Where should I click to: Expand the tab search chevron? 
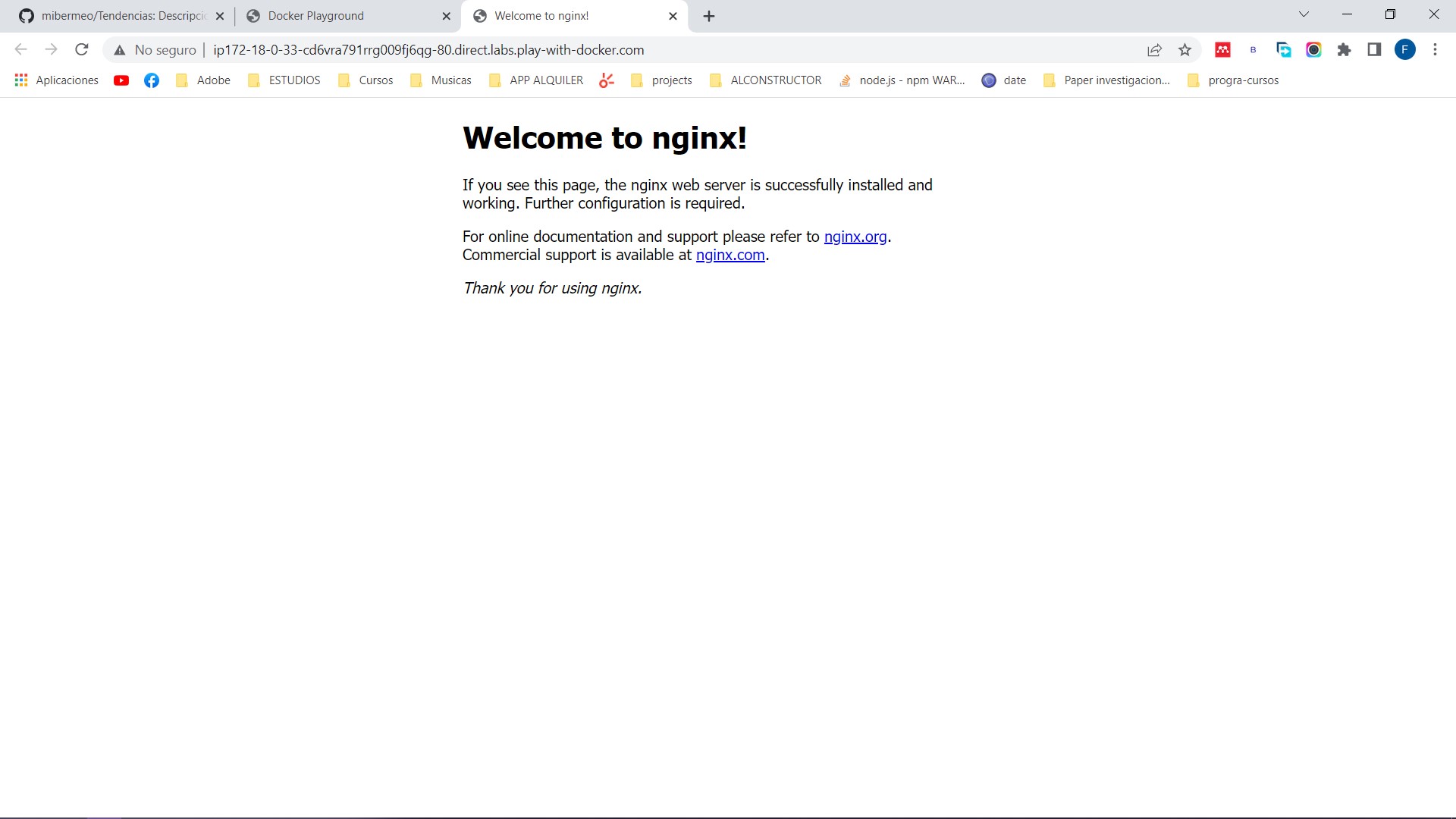pyautogui.click(x=1304, y=14)
